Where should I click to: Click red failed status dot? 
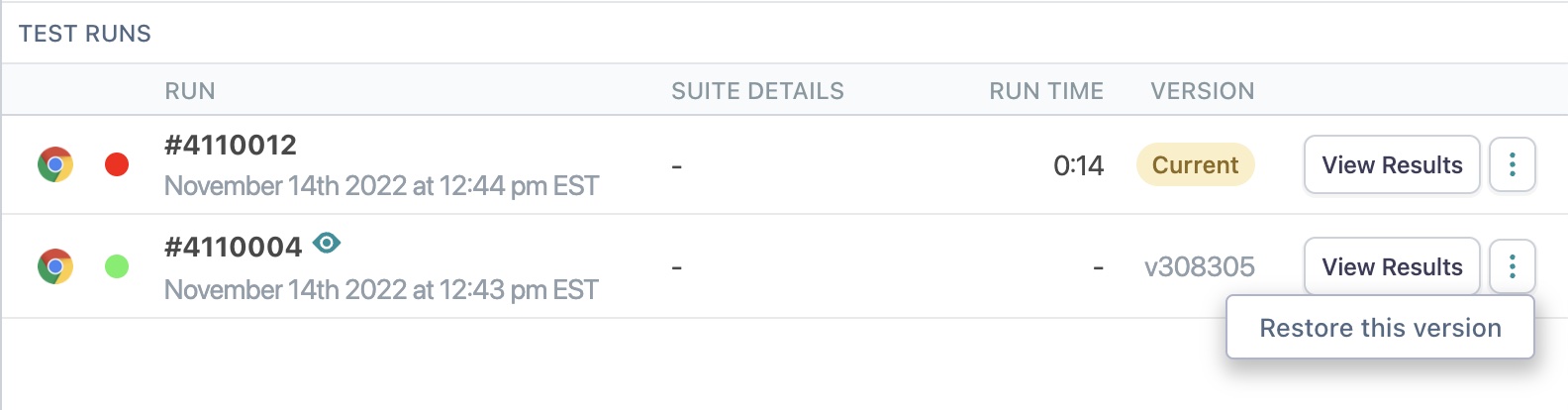(117, 164)
